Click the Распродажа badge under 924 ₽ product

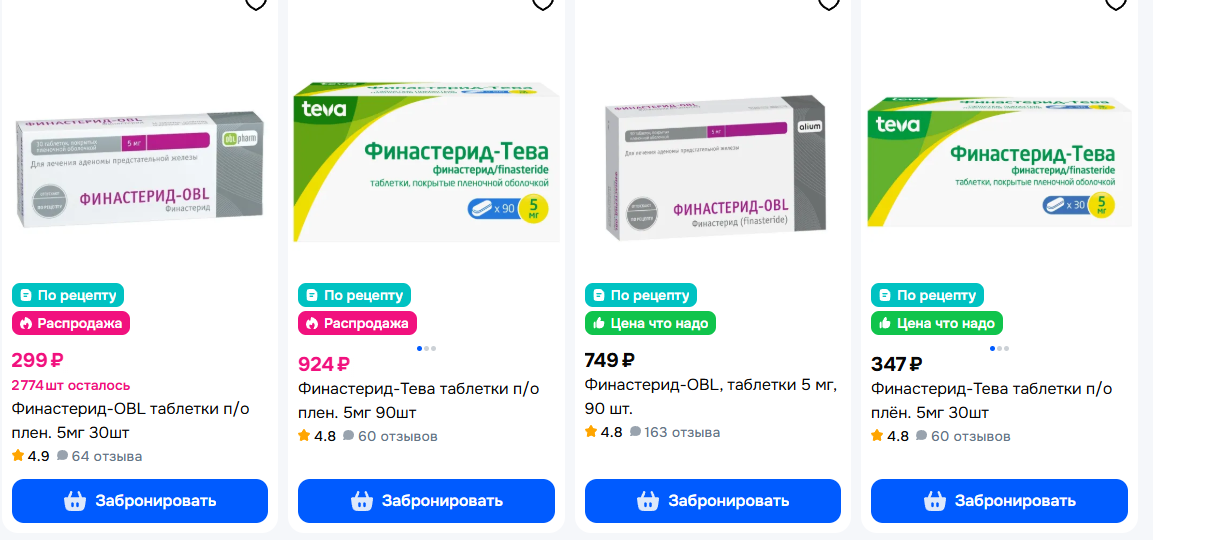coord(357,323)
